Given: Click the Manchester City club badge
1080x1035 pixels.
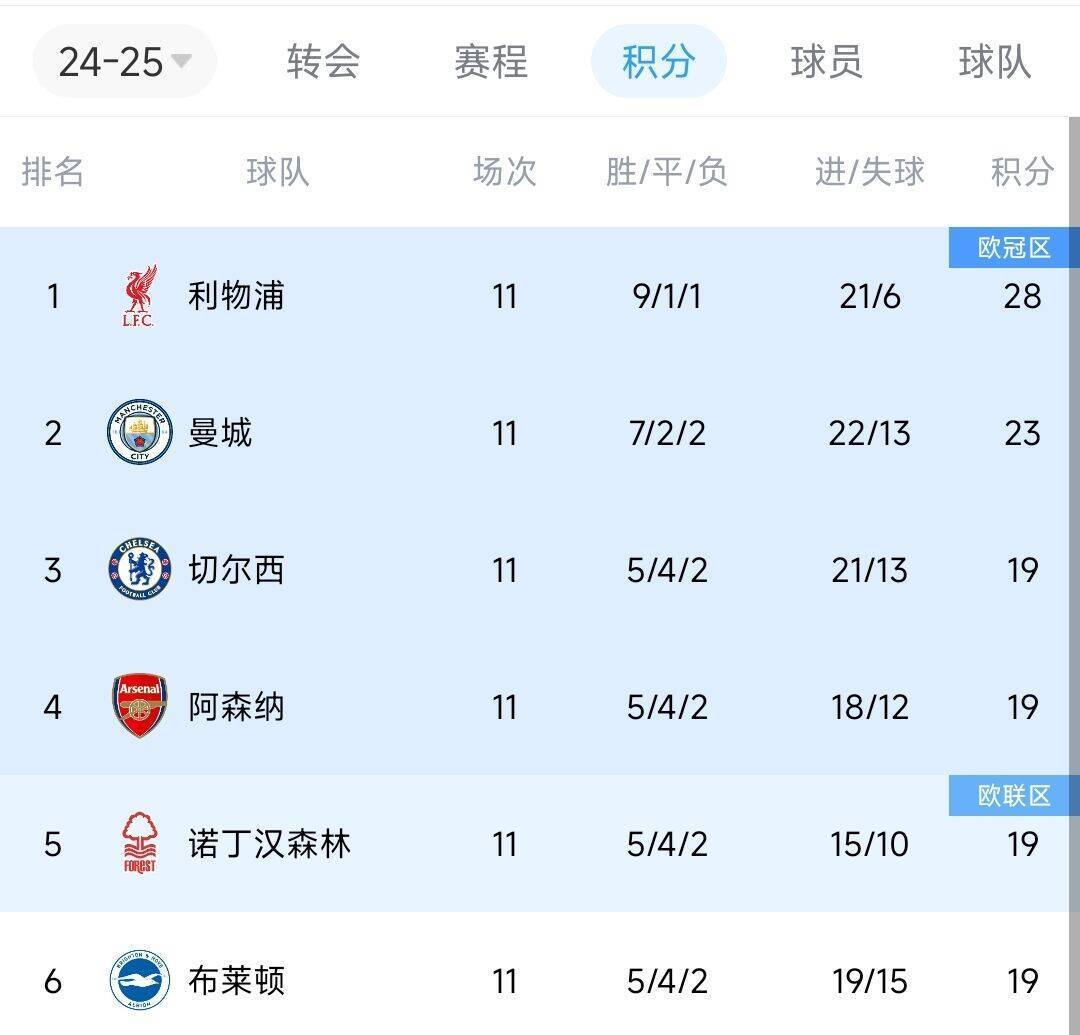Looking at the screenshot, I should 141,433.
